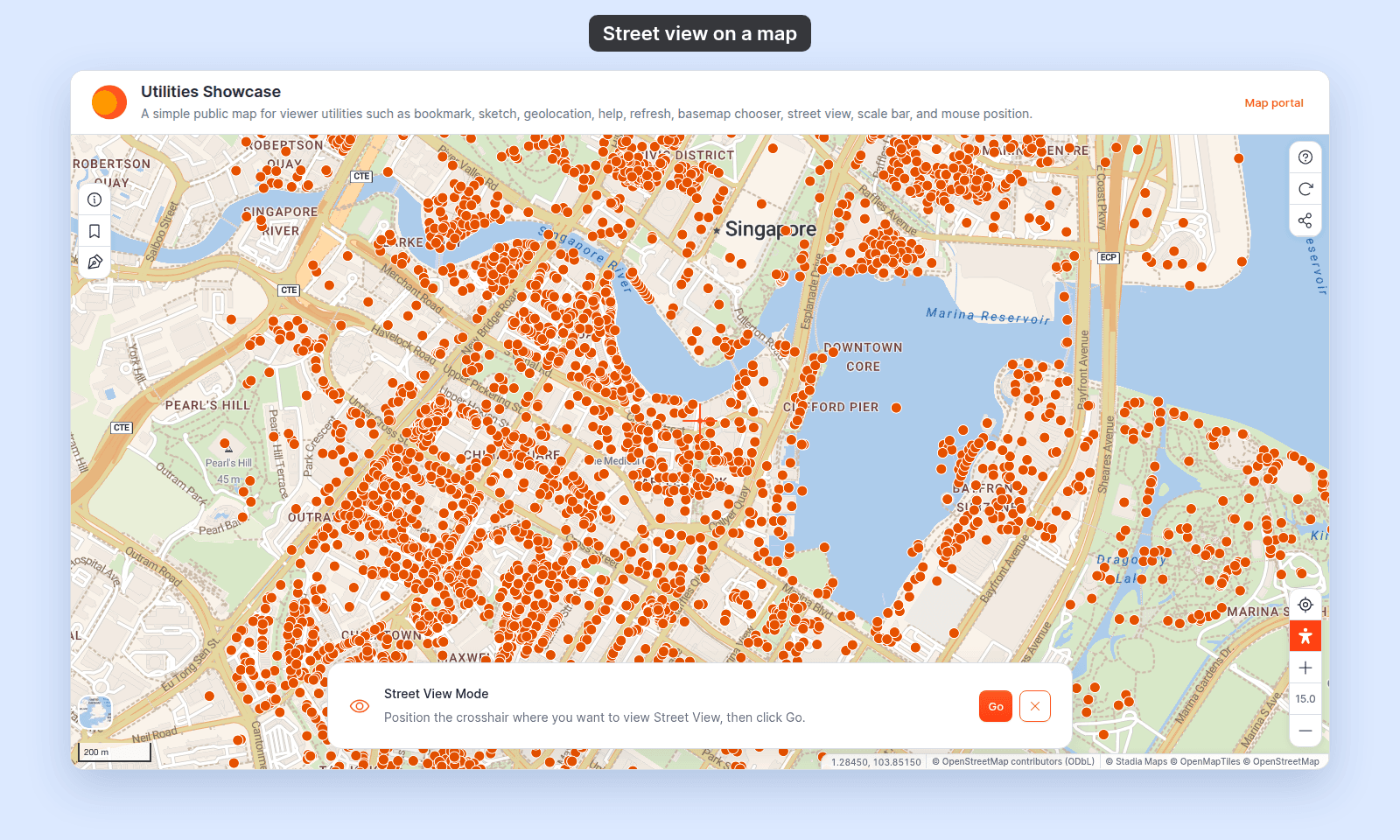1400x840 pixels.
Task: Click the 15.0 zoom level value
Action: [1305, 699]
